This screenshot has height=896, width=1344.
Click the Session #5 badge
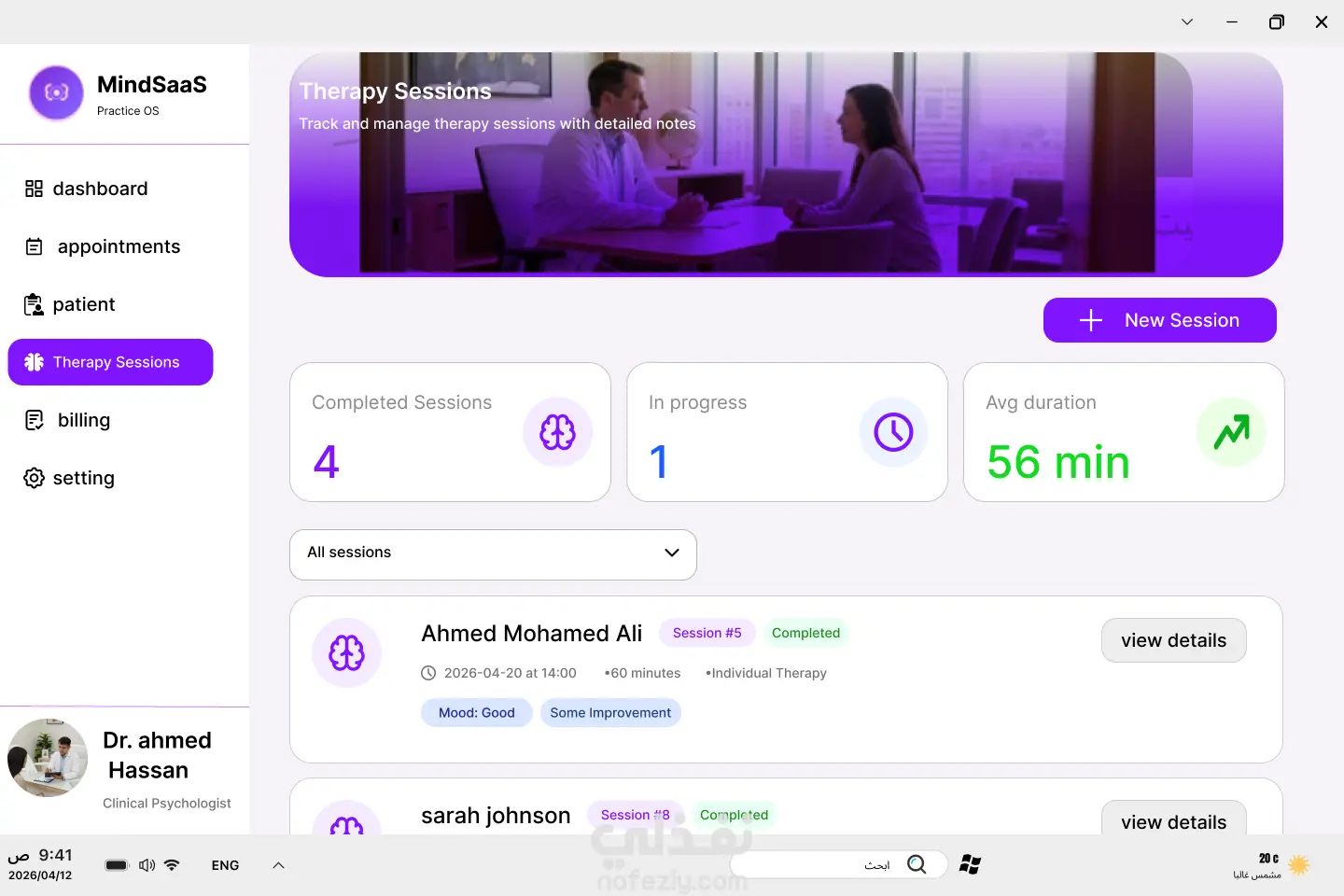pos(707,633)
